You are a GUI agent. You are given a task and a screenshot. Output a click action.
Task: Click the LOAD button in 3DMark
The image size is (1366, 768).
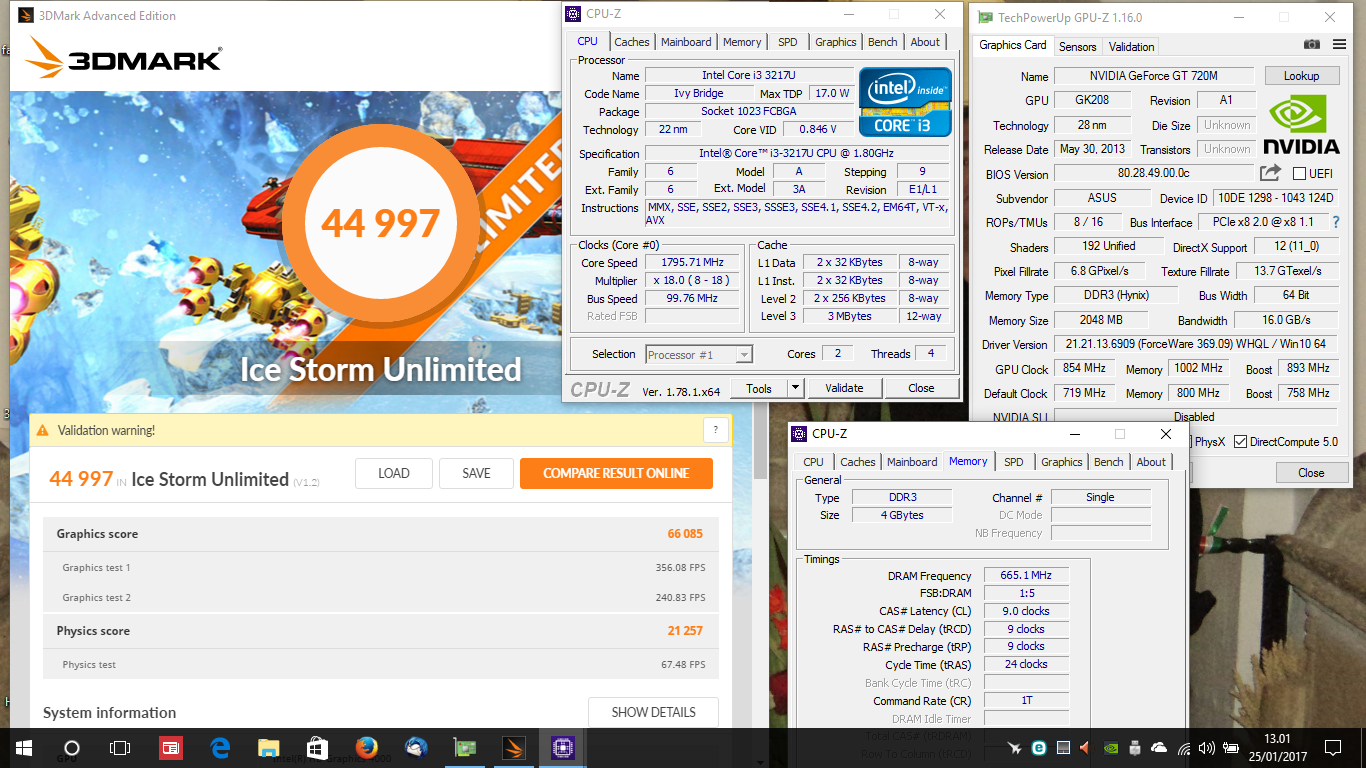394,473
